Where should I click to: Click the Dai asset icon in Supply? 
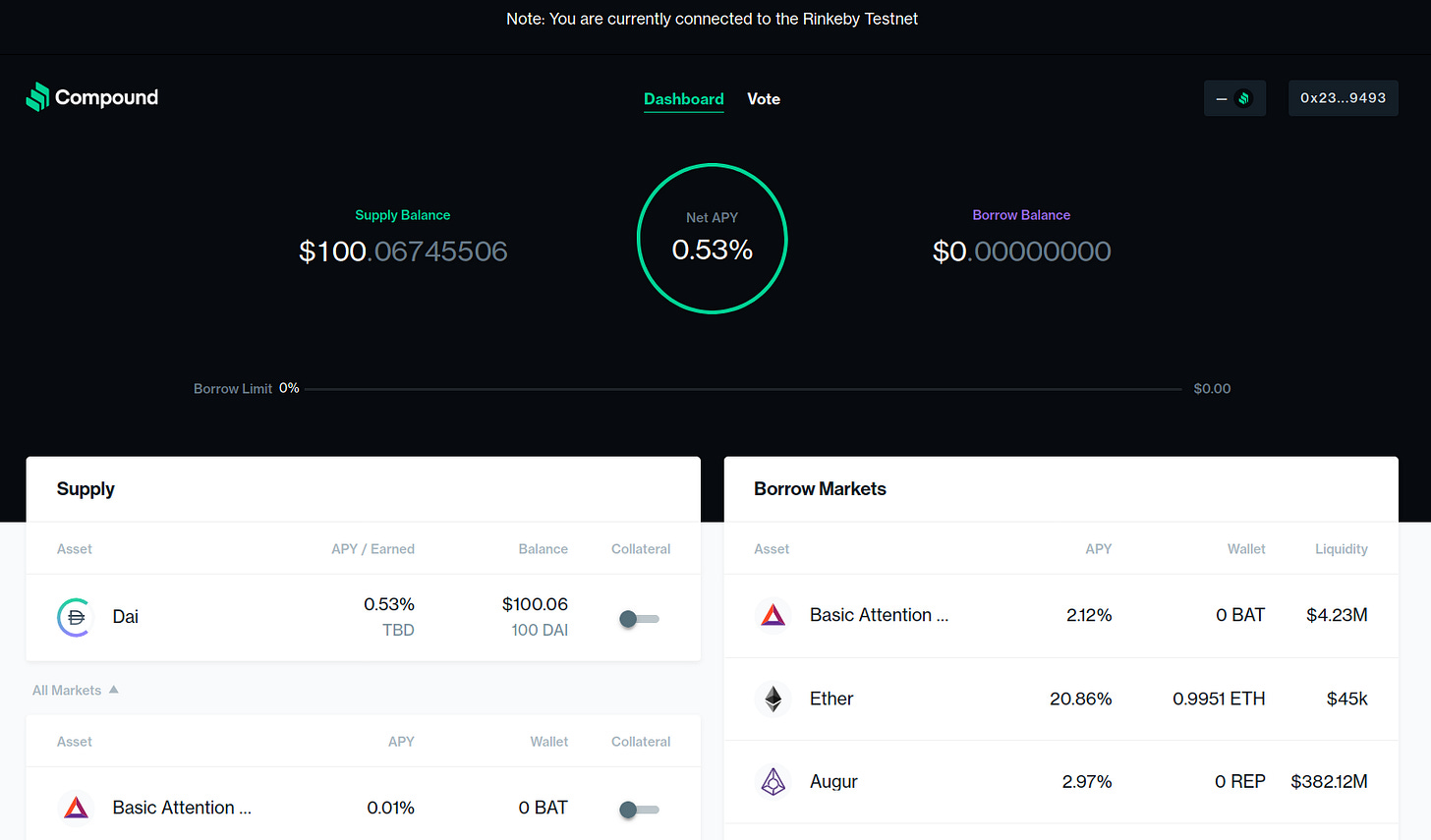click(75, 617)
